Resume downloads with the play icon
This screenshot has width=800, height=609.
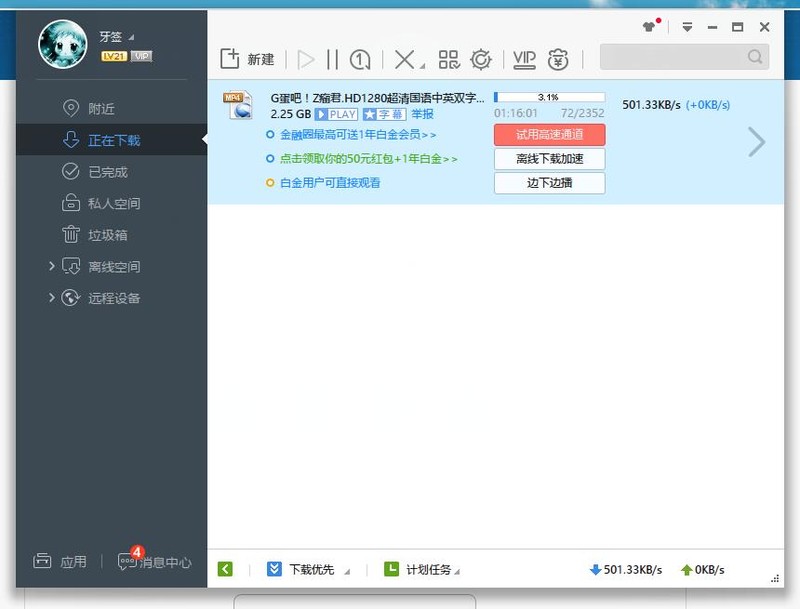305,59
